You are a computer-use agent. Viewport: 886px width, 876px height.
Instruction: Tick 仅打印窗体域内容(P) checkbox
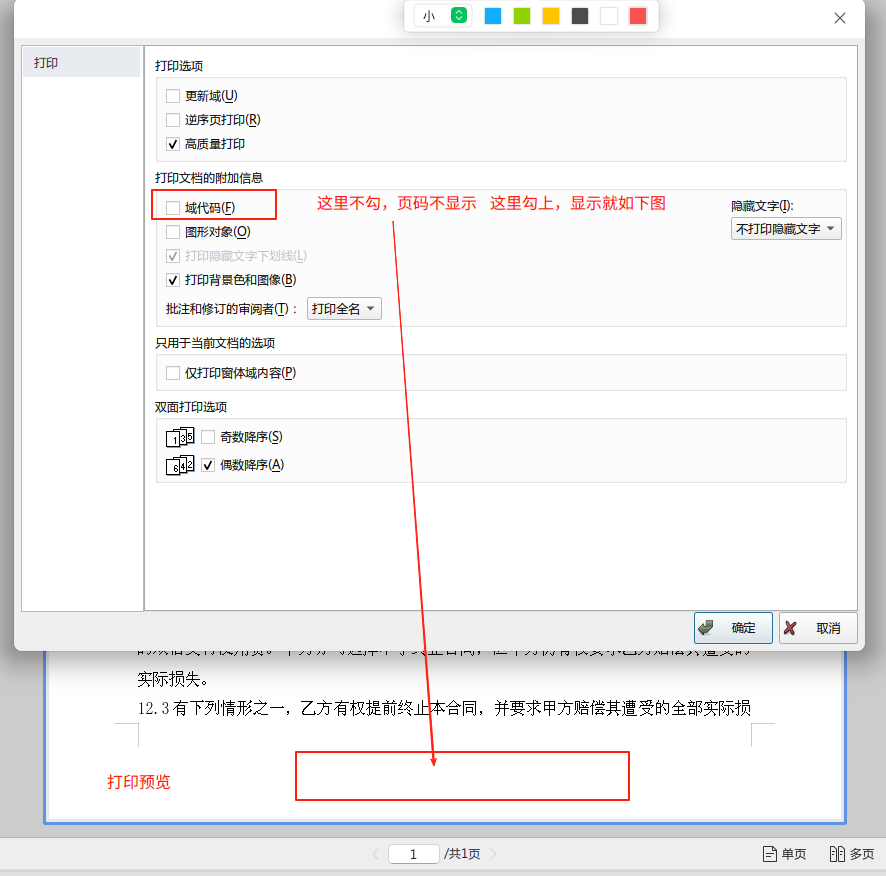pos(173,373)
